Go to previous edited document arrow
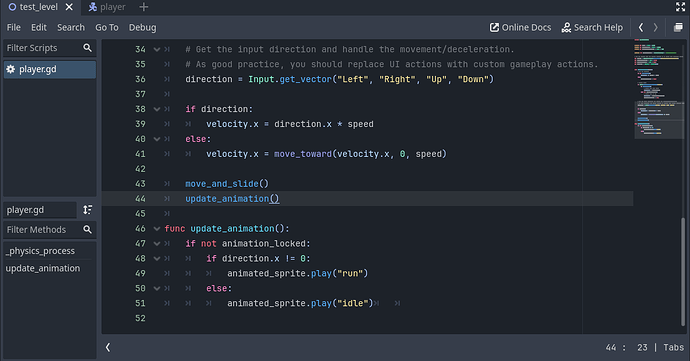 [641, 27]
